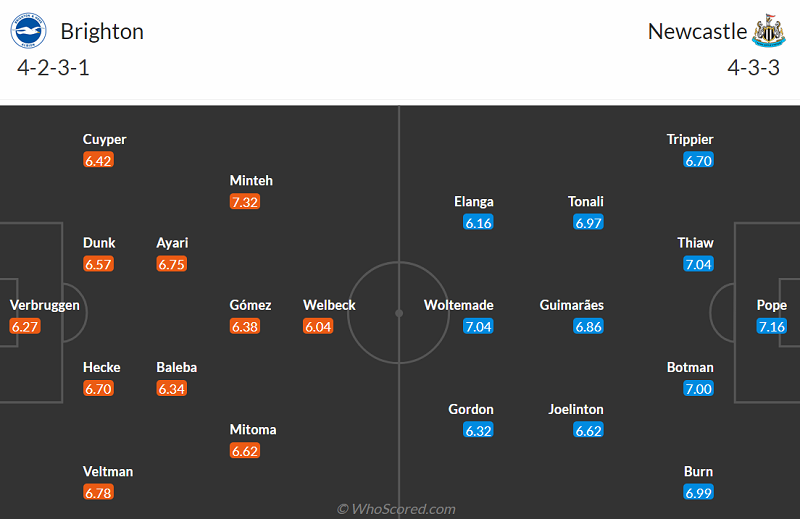The width and height of the screenshot is (800, 519).
Task: Click Verbruggen's 6.27 rating badge
Action: [x=25, y=327]
